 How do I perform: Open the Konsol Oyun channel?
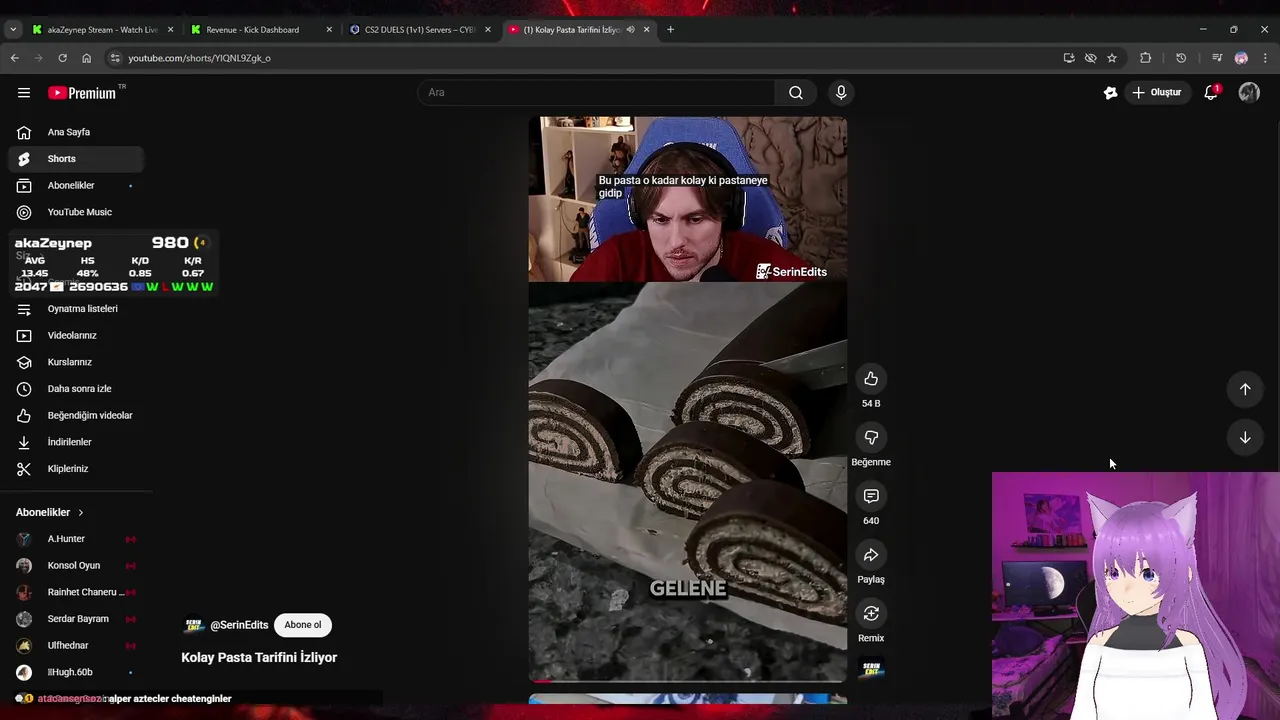tap(76, 566)
